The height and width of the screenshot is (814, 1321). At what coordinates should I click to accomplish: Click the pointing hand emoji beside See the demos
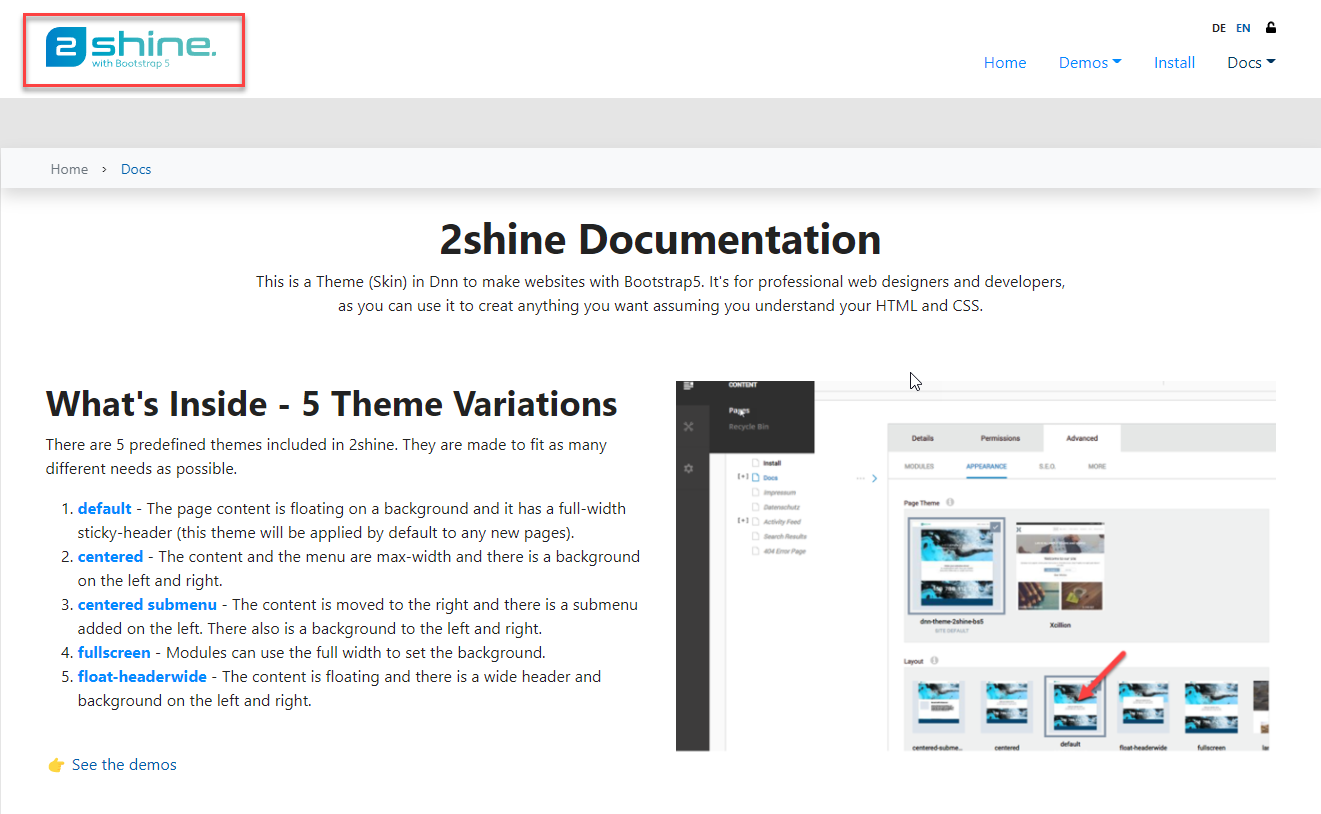point(56,765)
